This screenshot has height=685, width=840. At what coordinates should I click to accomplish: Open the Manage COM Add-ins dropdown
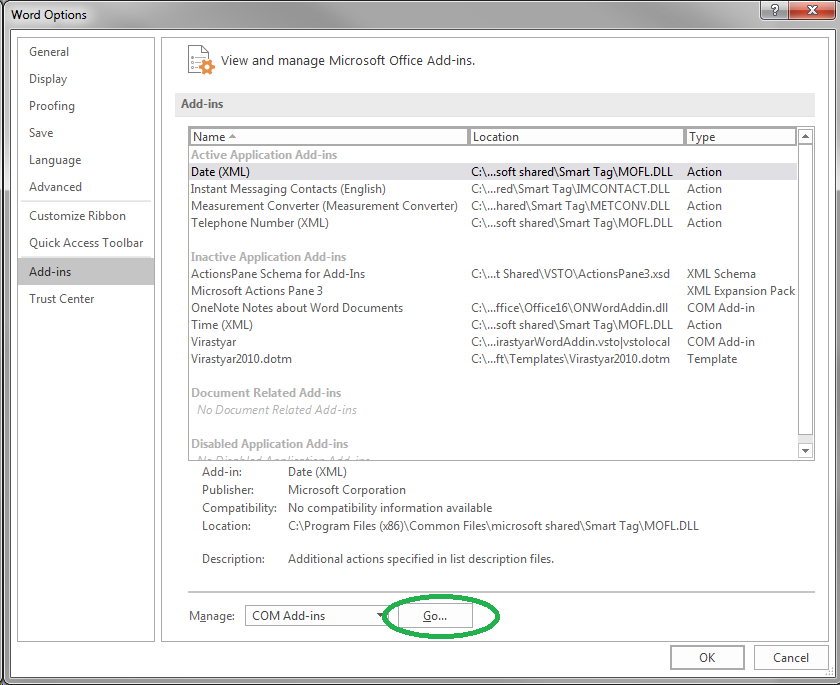coord(317,616)
